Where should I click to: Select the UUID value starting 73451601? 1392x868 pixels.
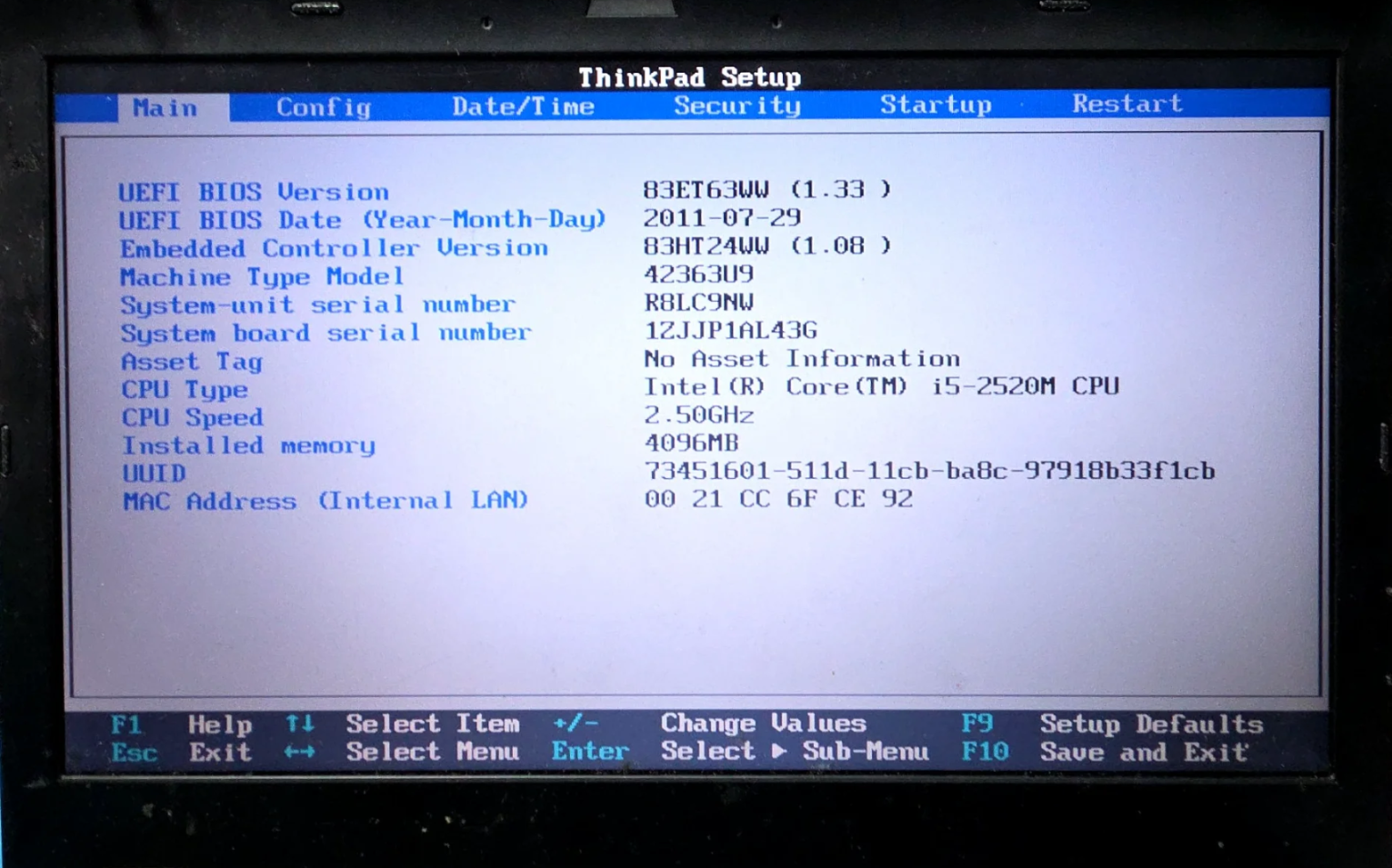tap(929, 471)
